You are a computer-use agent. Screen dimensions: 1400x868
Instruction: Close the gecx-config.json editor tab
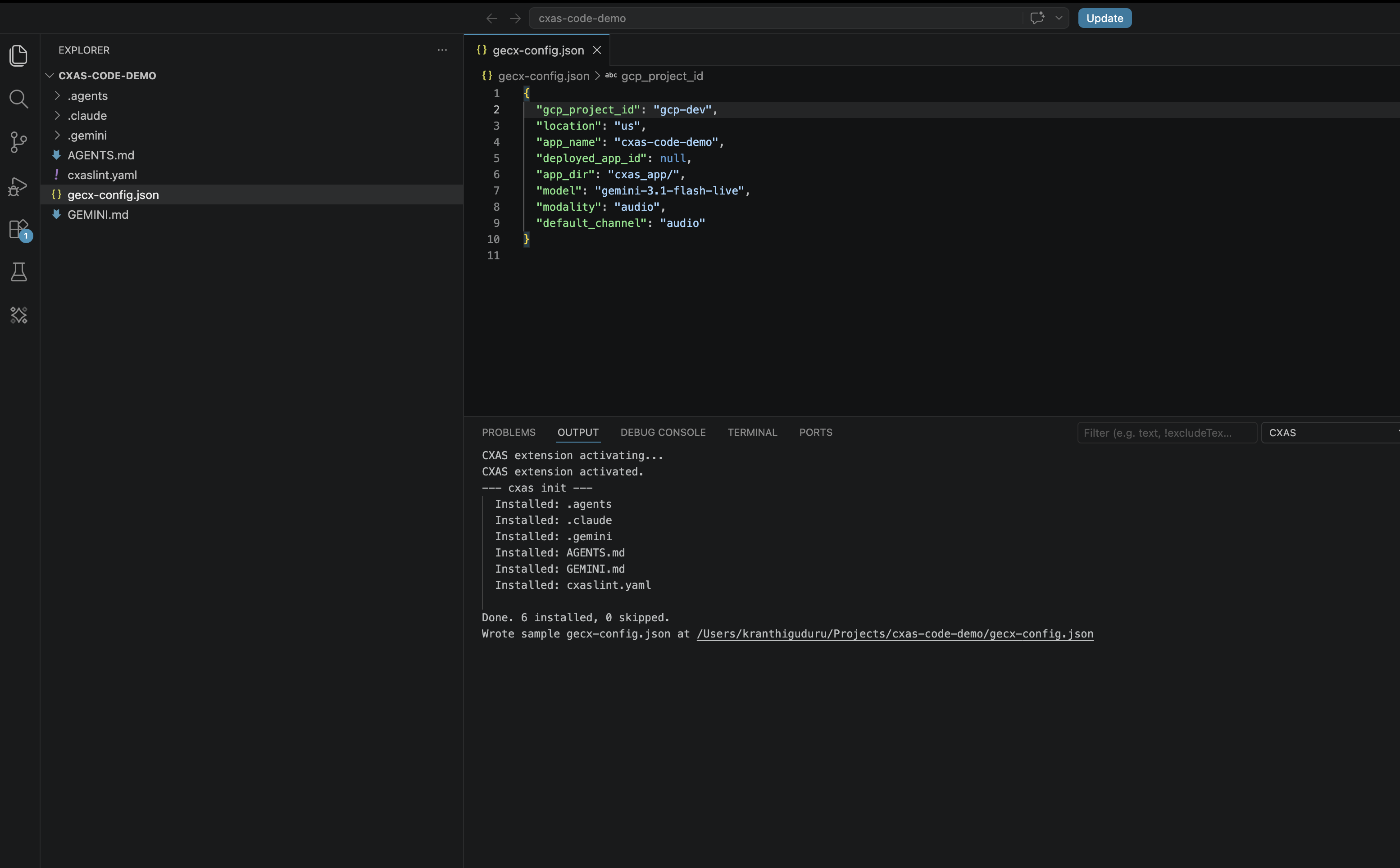(x=597, y=50)
